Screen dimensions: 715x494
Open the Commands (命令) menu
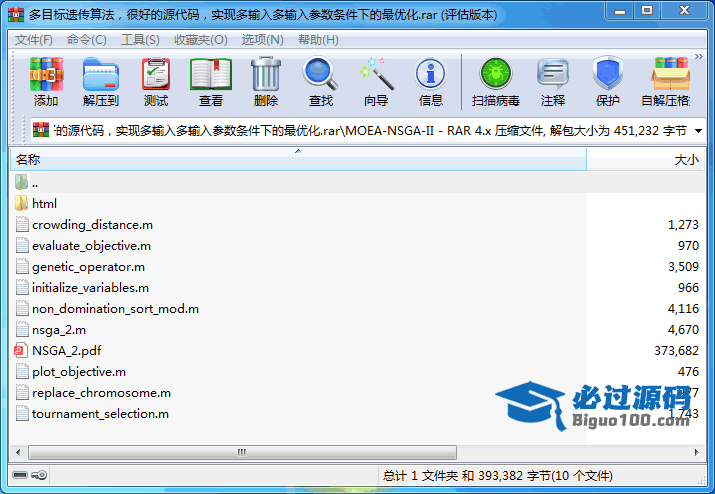pos(87,40)
